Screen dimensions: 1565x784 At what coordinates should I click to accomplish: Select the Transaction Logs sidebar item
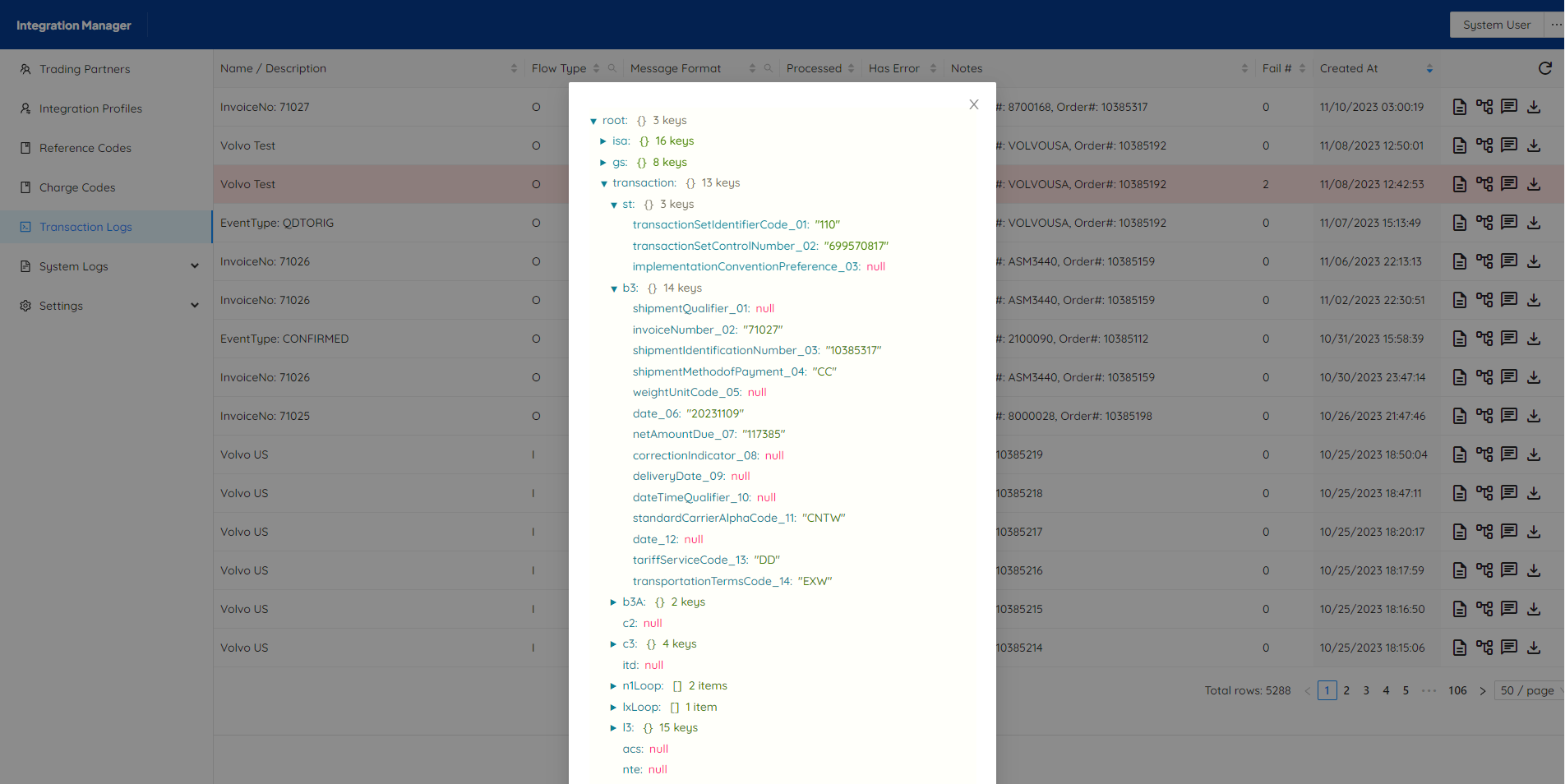(x=85, y=227)
